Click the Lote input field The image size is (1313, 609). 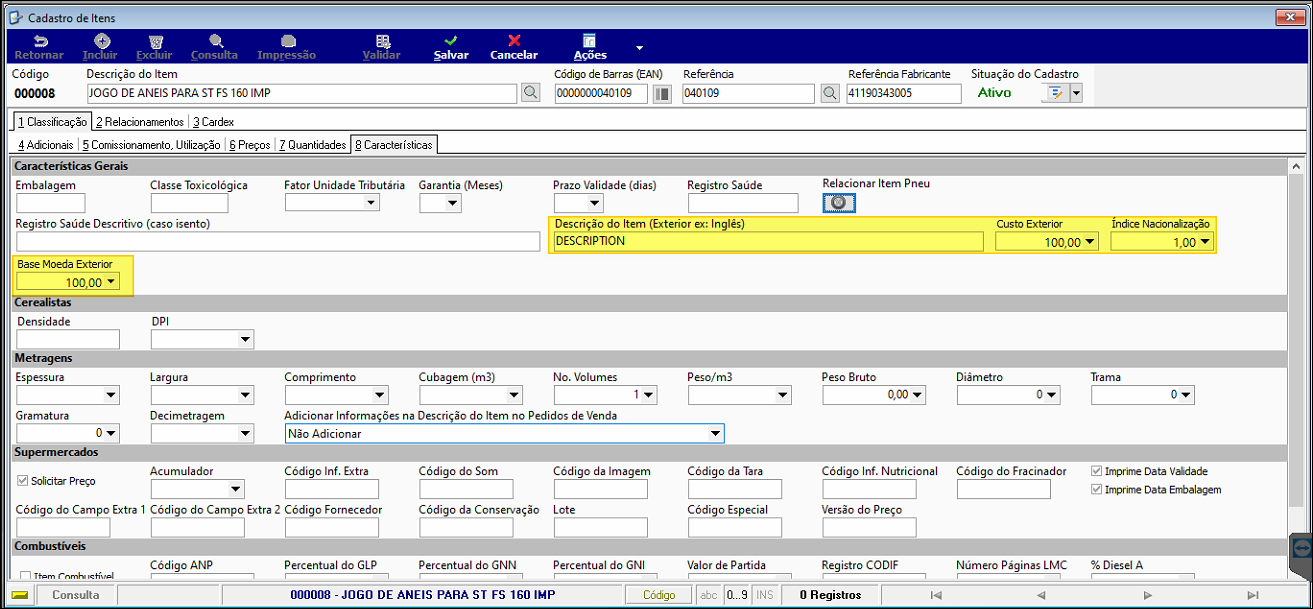point(600,527)
